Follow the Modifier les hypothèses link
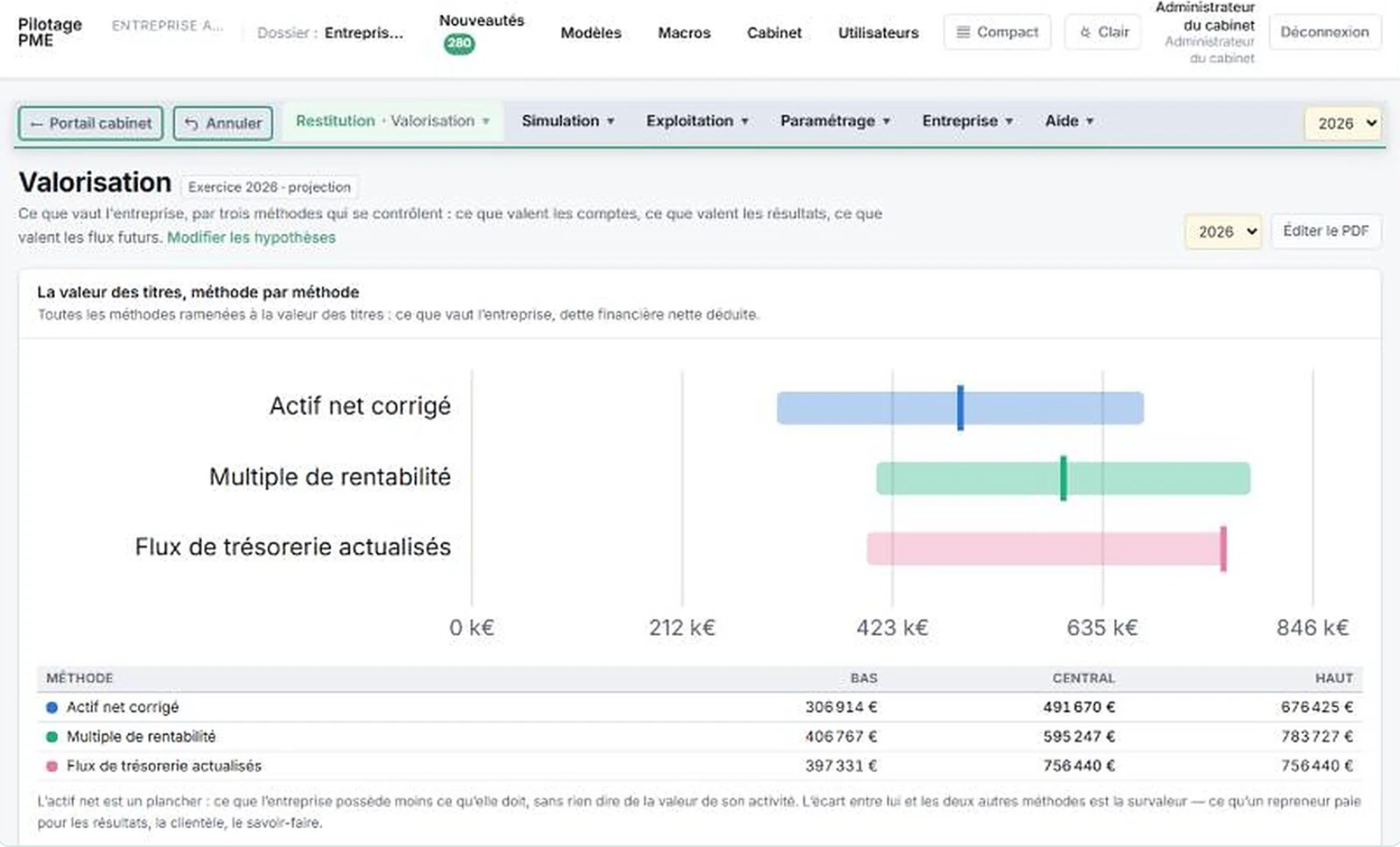Screen dimensions: 1400x847 251,237
